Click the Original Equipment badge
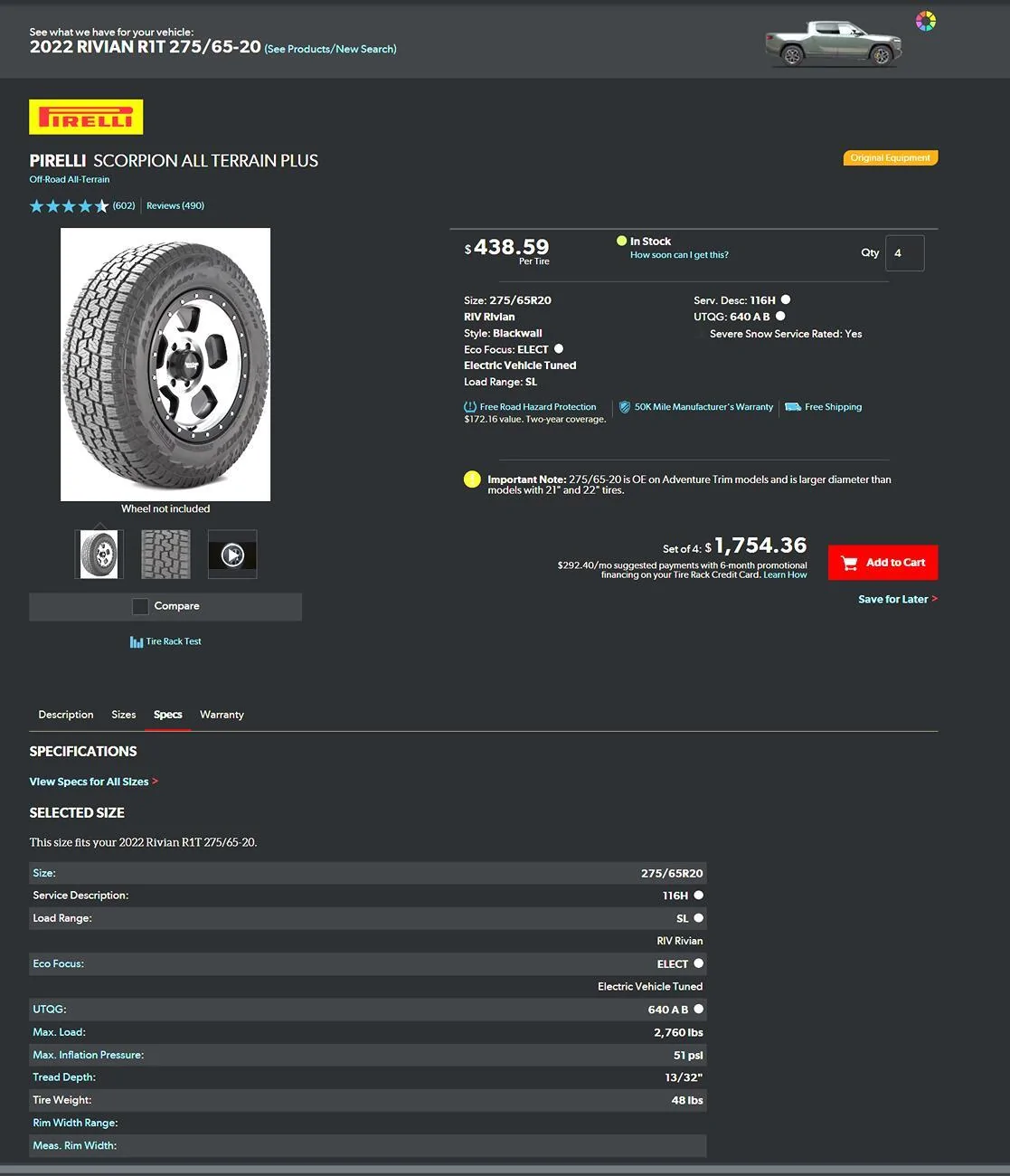The width and height of the screenshot is (1010, 1176). click(891, 157)
